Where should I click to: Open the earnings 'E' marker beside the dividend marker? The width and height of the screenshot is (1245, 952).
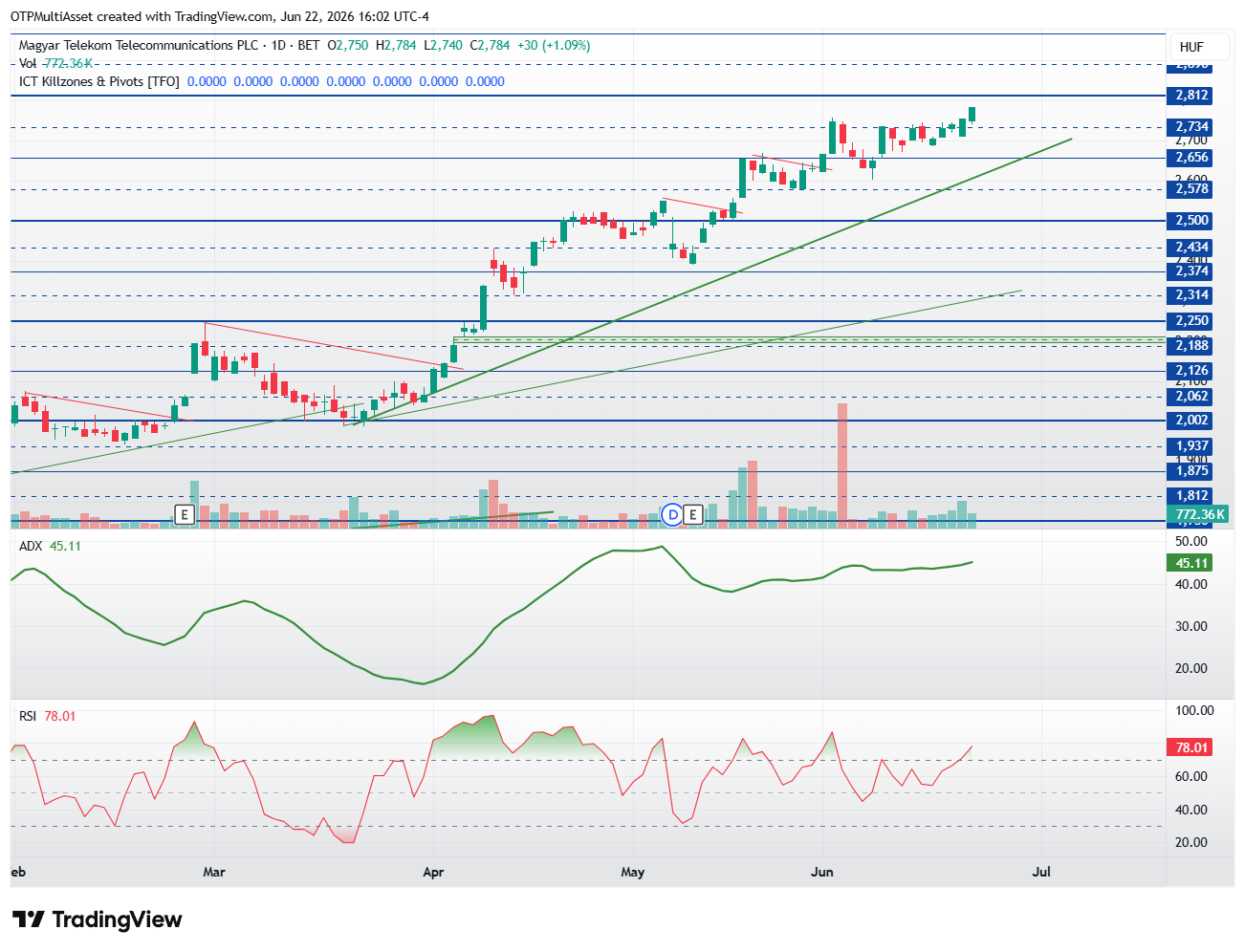click(693, 514)
